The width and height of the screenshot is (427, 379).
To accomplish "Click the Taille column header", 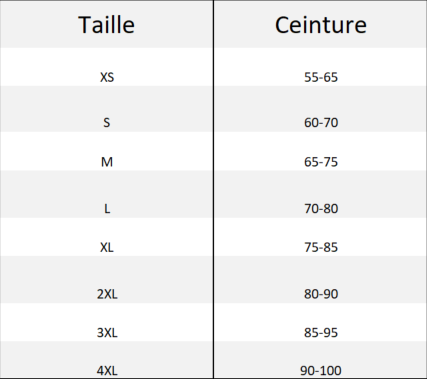I will (x=107, y=25).
